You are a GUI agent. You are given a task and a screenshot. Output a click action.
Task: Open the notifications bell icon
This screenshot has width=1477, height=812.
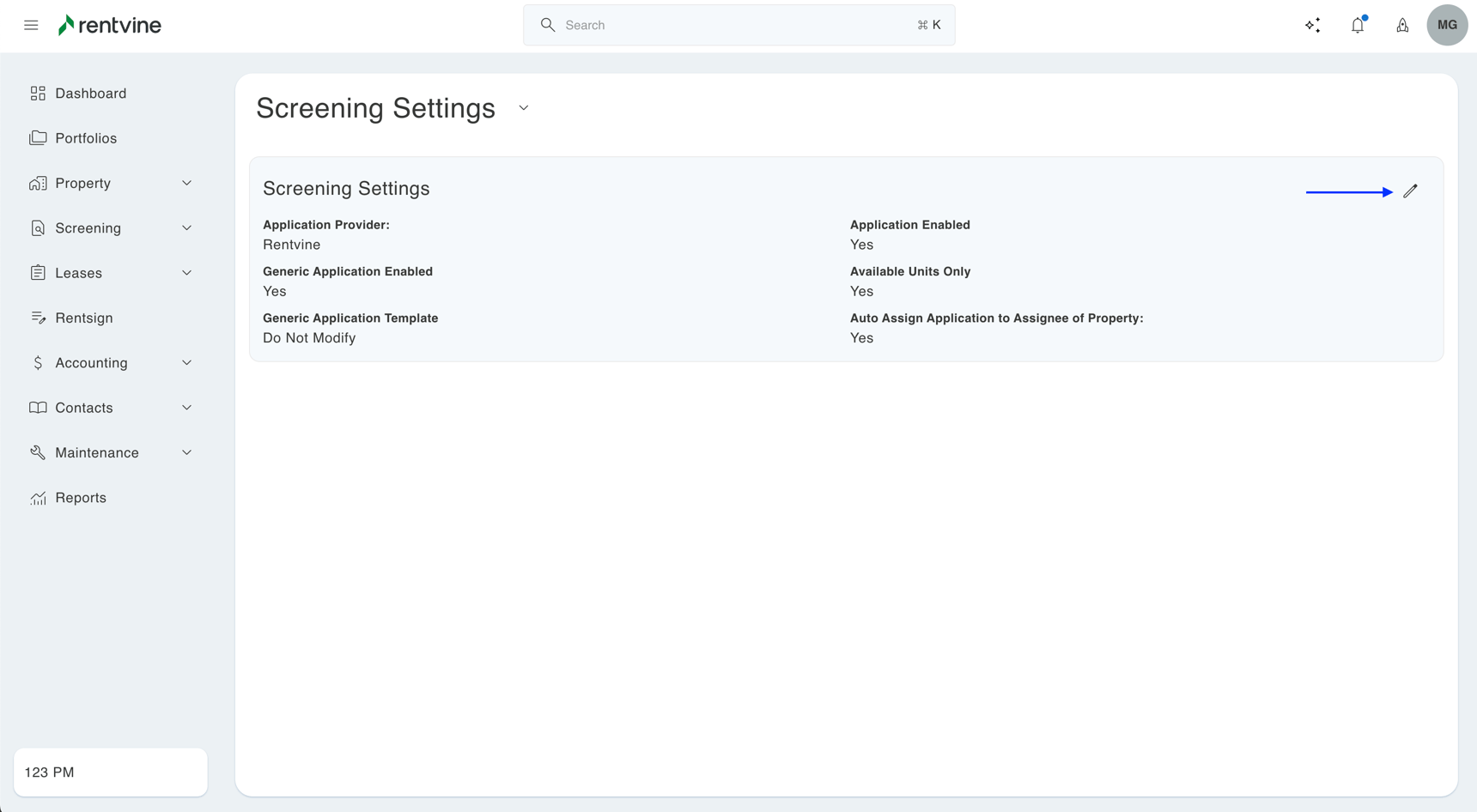point(1357,25)
